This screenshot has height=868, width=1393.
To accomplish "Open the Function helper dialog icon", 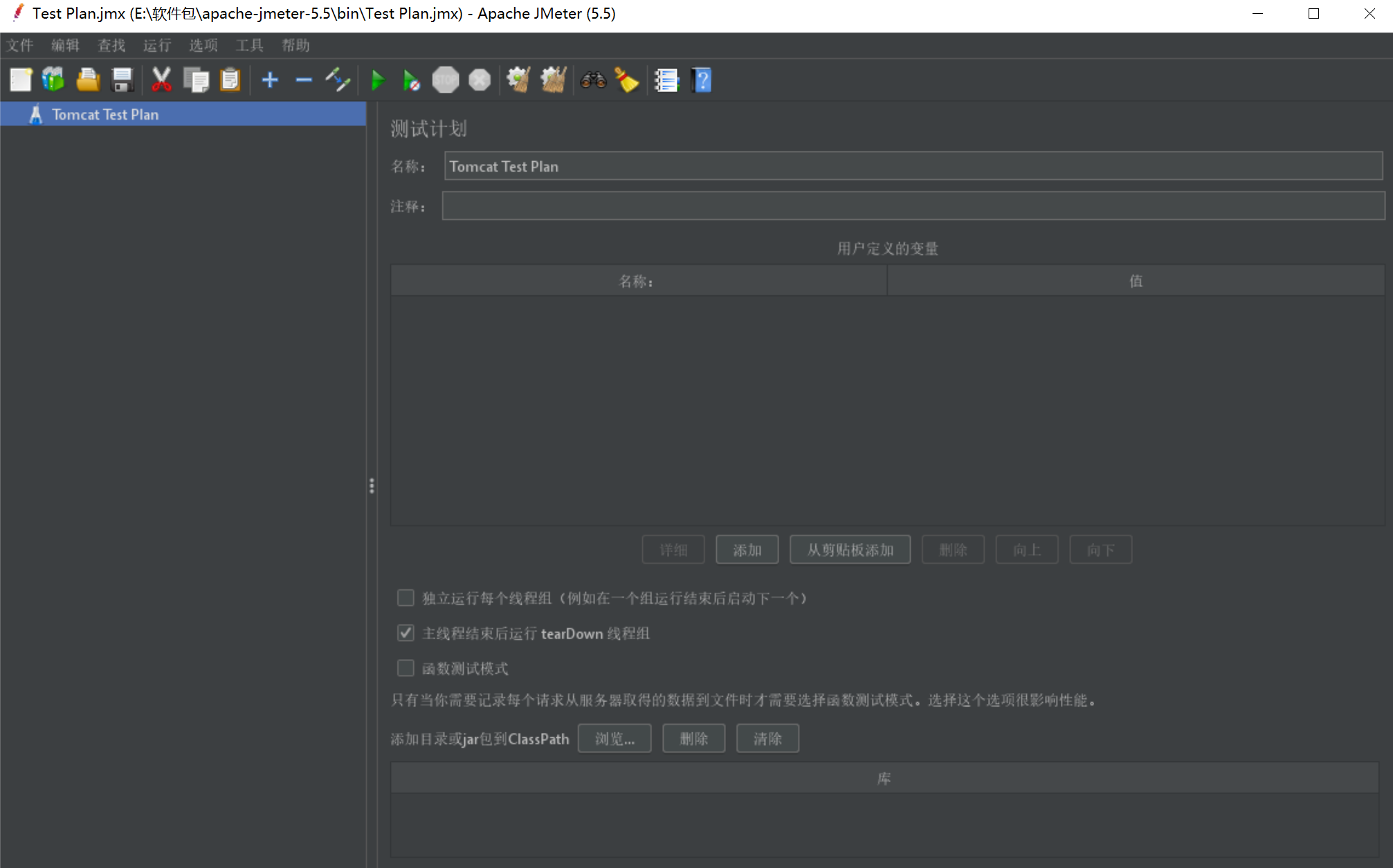I will pyautogui.click(x=667, y=80).
